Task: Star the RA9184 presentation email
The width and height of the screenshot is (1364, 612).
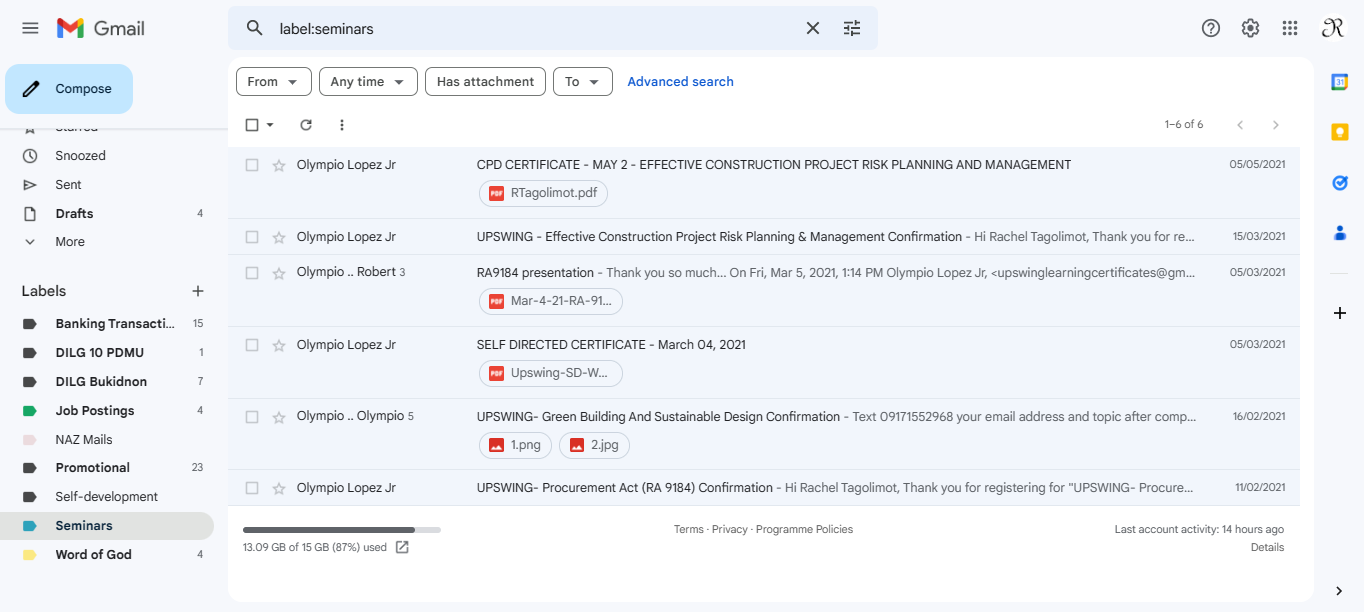Action: click(x=279, y=273)
